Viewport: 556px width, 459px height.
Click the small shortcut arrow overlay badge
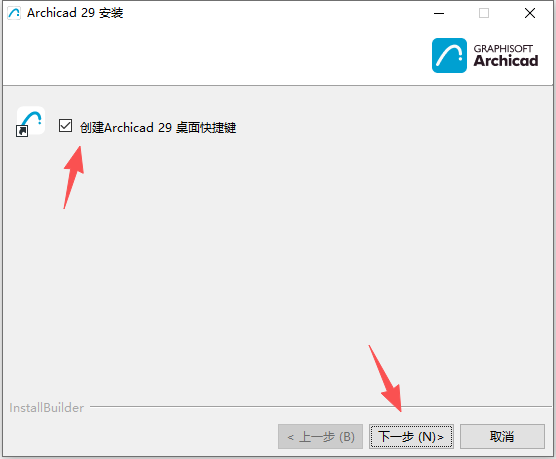coord(22,131)
